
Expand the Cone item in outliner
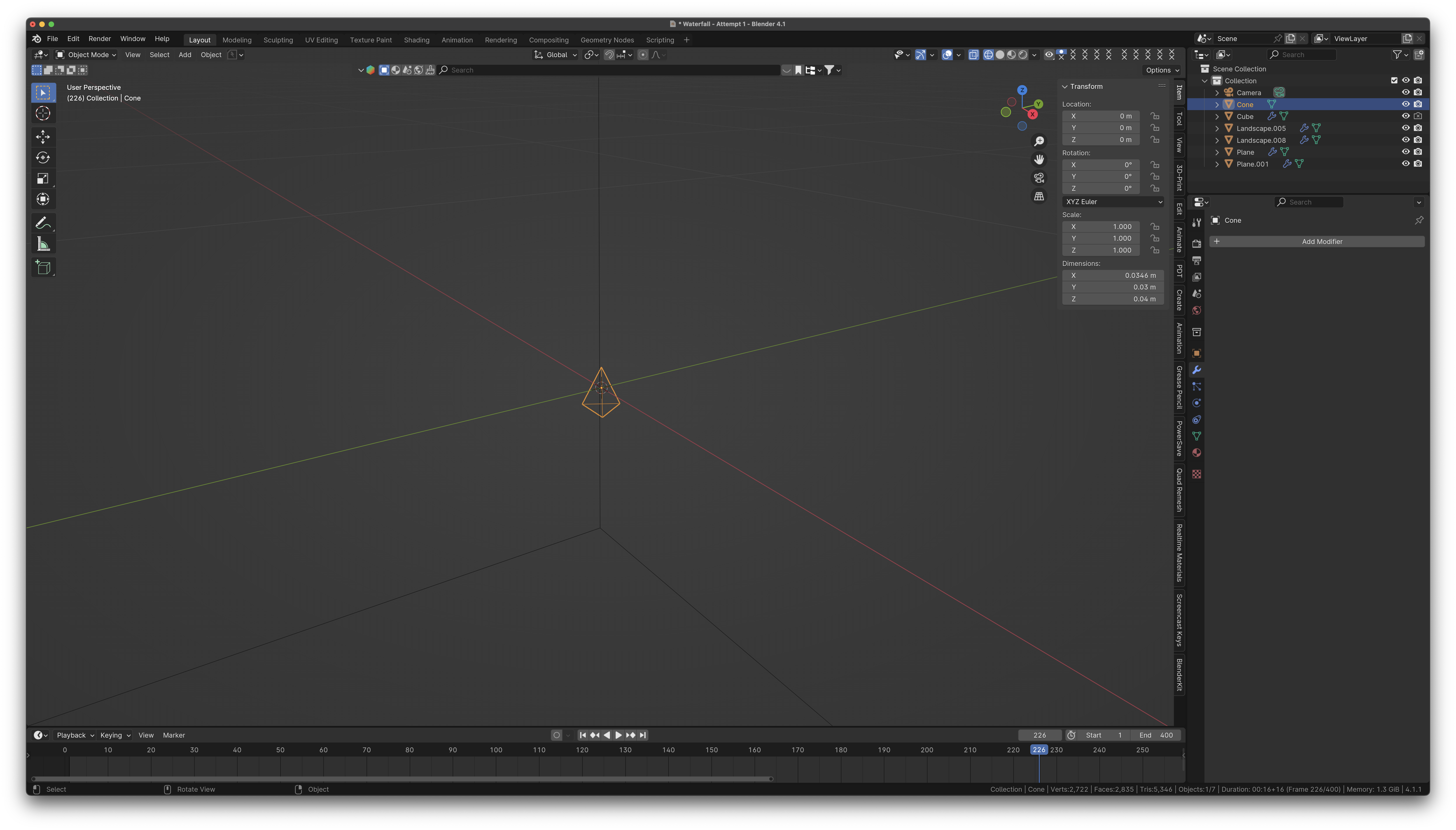1217,105
